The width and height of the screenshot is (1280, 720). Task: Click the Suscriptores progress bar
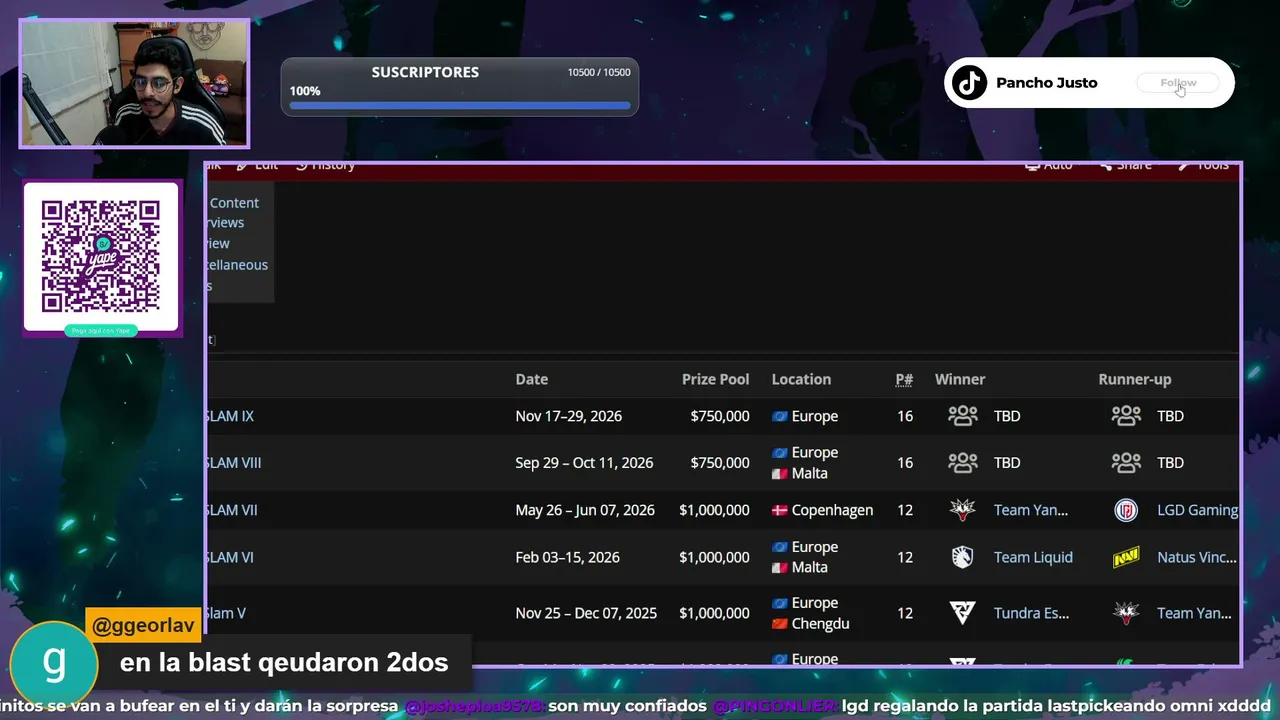tap(460, 105)
